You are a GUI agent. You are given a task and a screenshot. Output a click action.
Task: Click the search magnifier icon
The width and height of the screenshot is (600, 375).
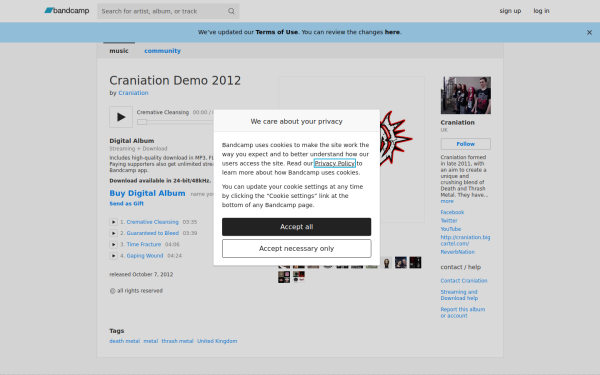coord(231,11)
